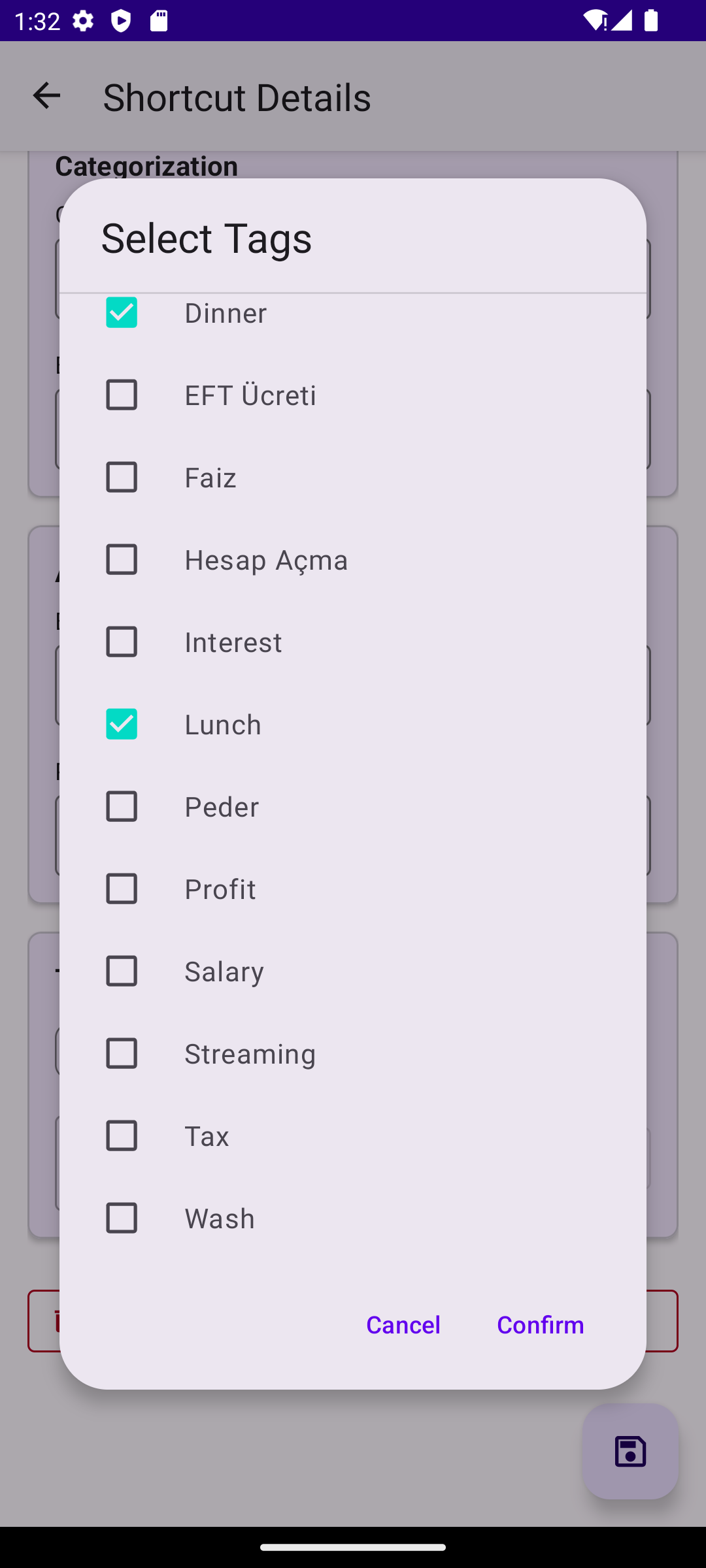Enable the Profit tag checkbox

[122, 889]
